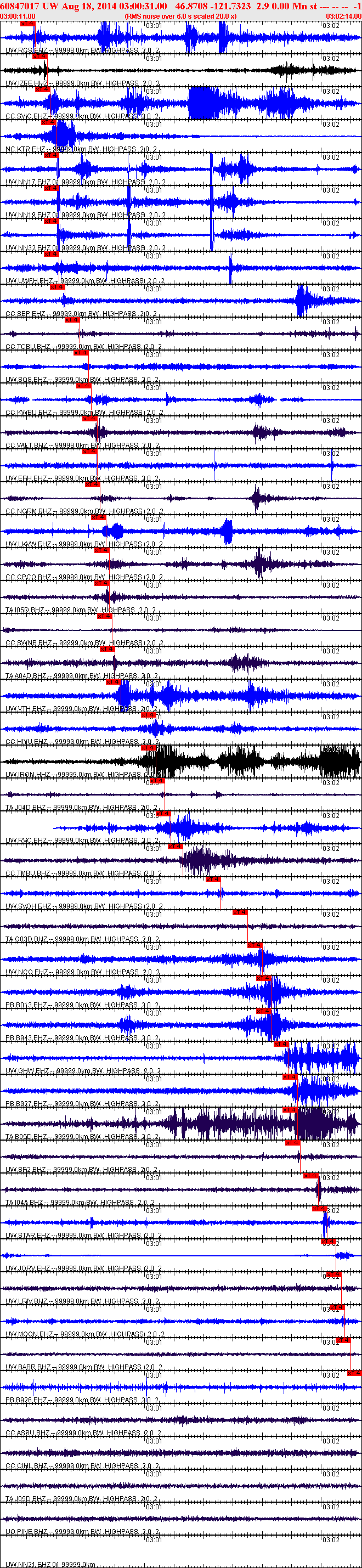Click the event coordinates 46.8708 -121.7323

[x=213, y=5]
